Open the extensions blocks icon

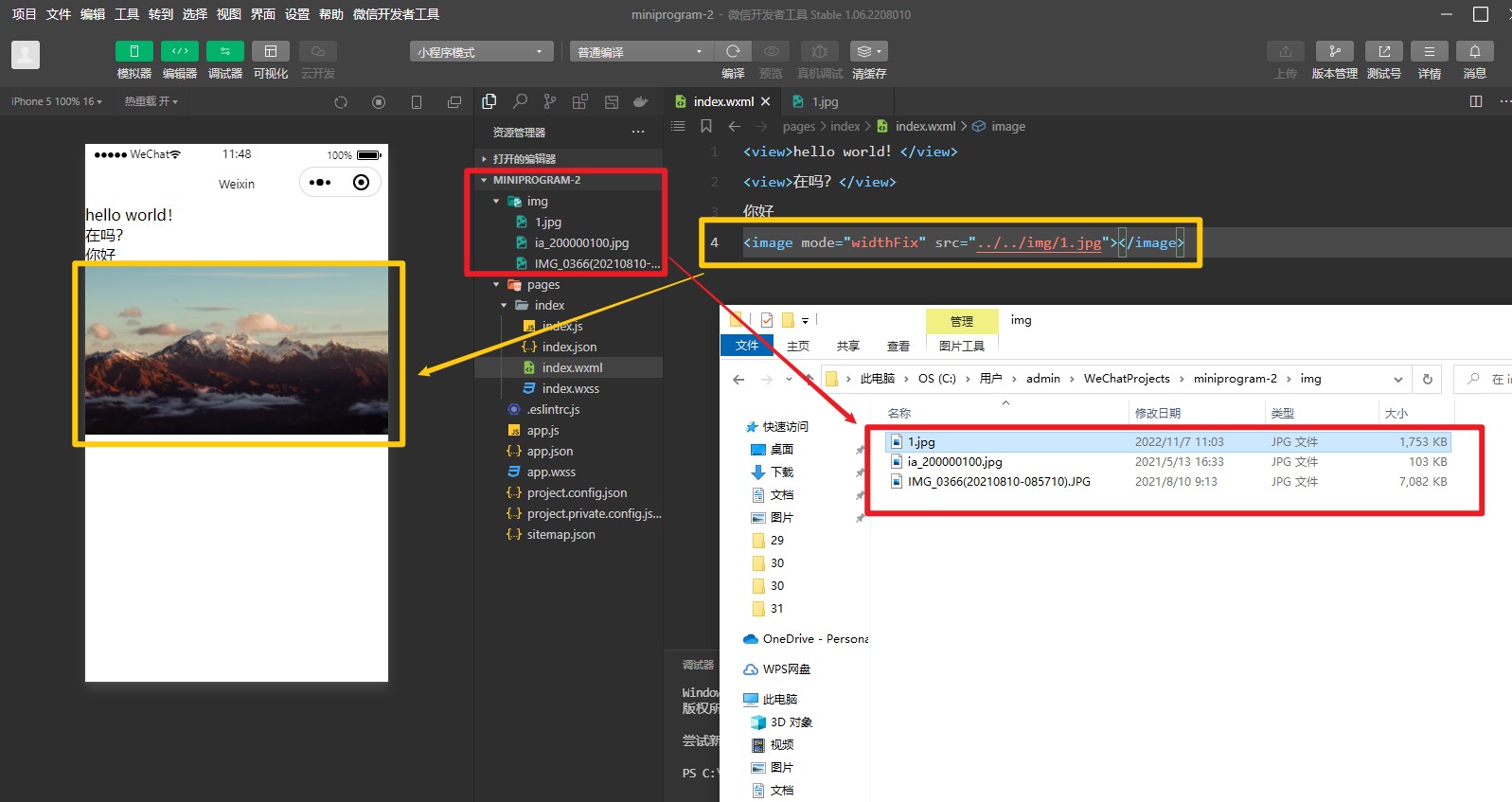[x=580, y=101]
